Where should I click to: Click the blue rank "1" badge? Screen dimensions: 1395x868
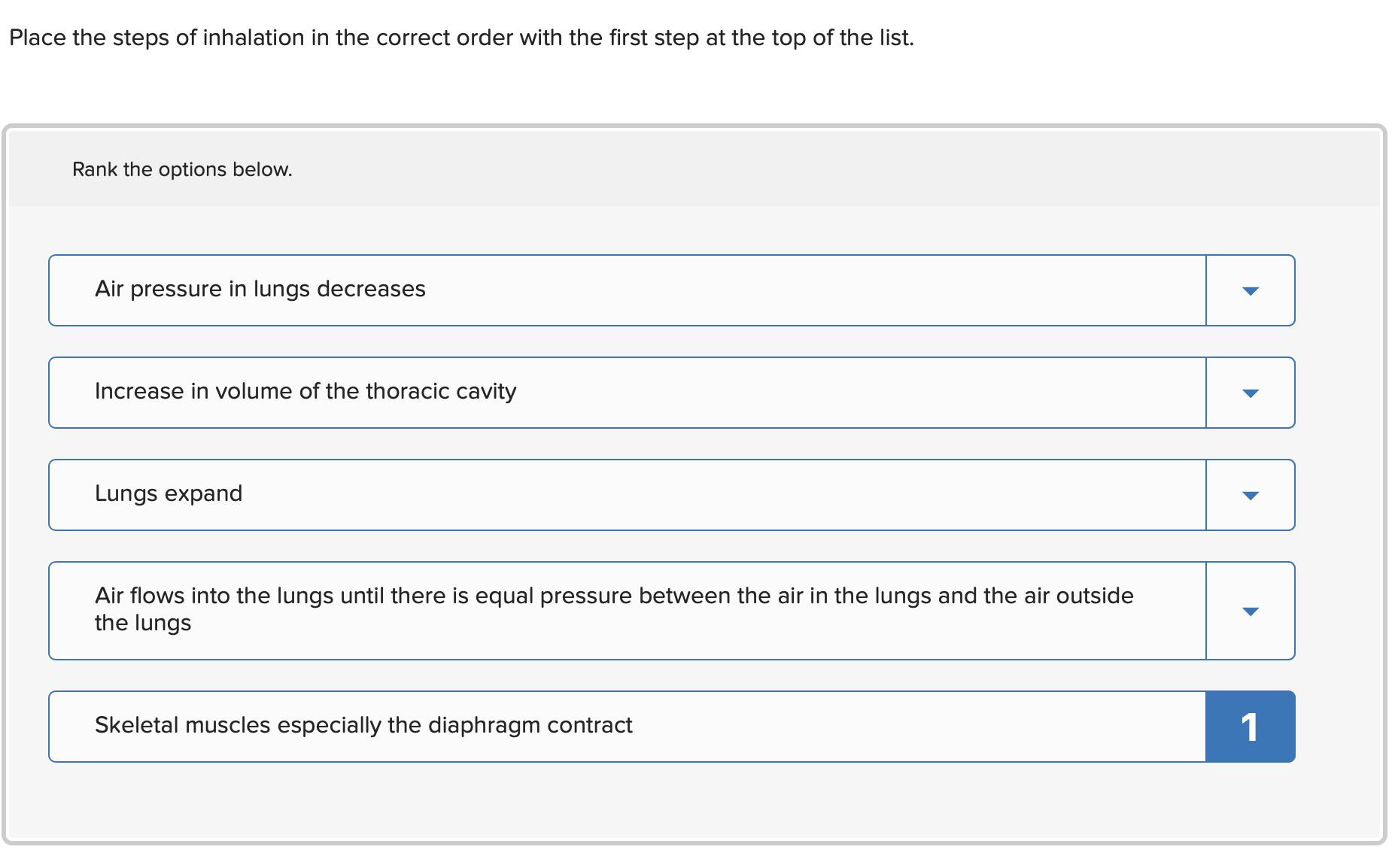pyautogui.click(x=1250, y=727)
